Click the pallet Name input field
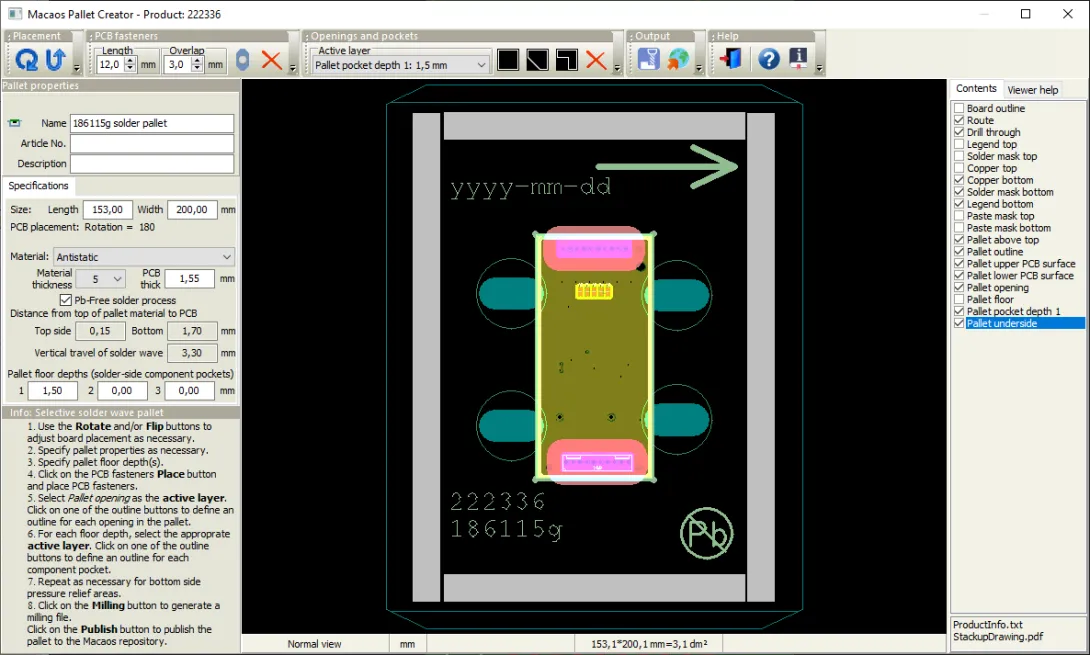This screenshot has width=1090, height=655. [x=152, y=123]
